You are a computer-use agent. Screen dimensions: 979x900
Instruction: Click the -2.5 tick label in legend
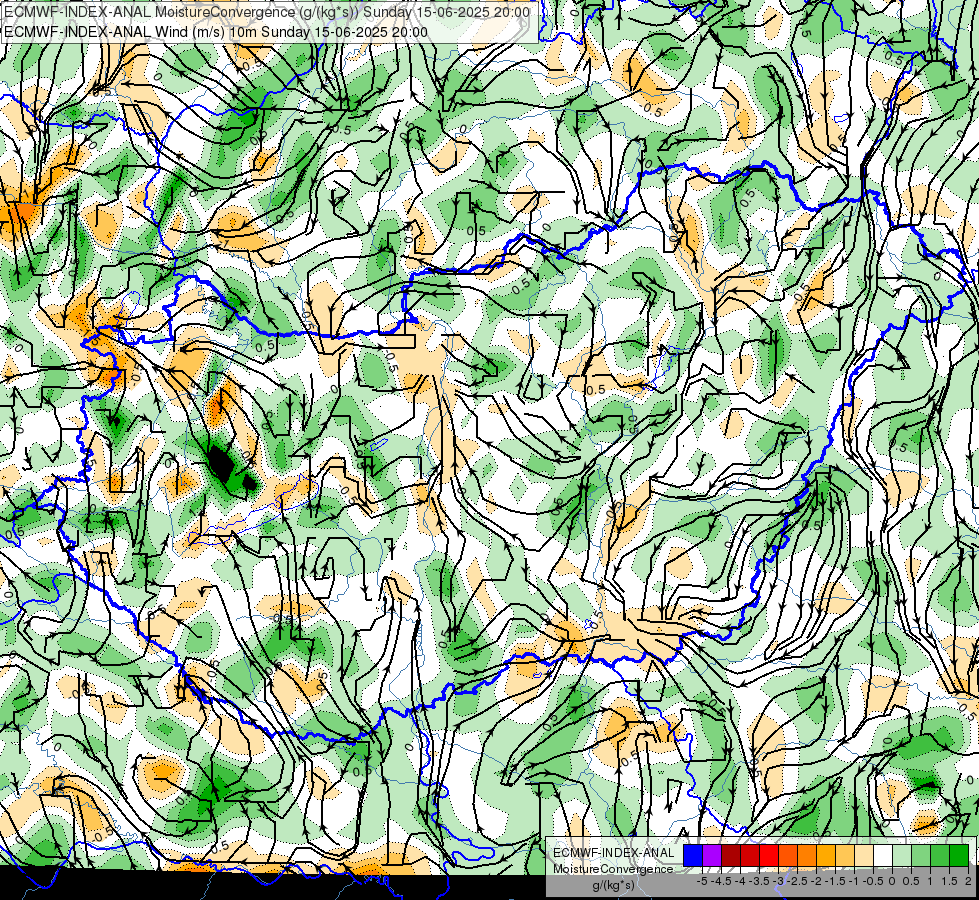pos(797,881)
